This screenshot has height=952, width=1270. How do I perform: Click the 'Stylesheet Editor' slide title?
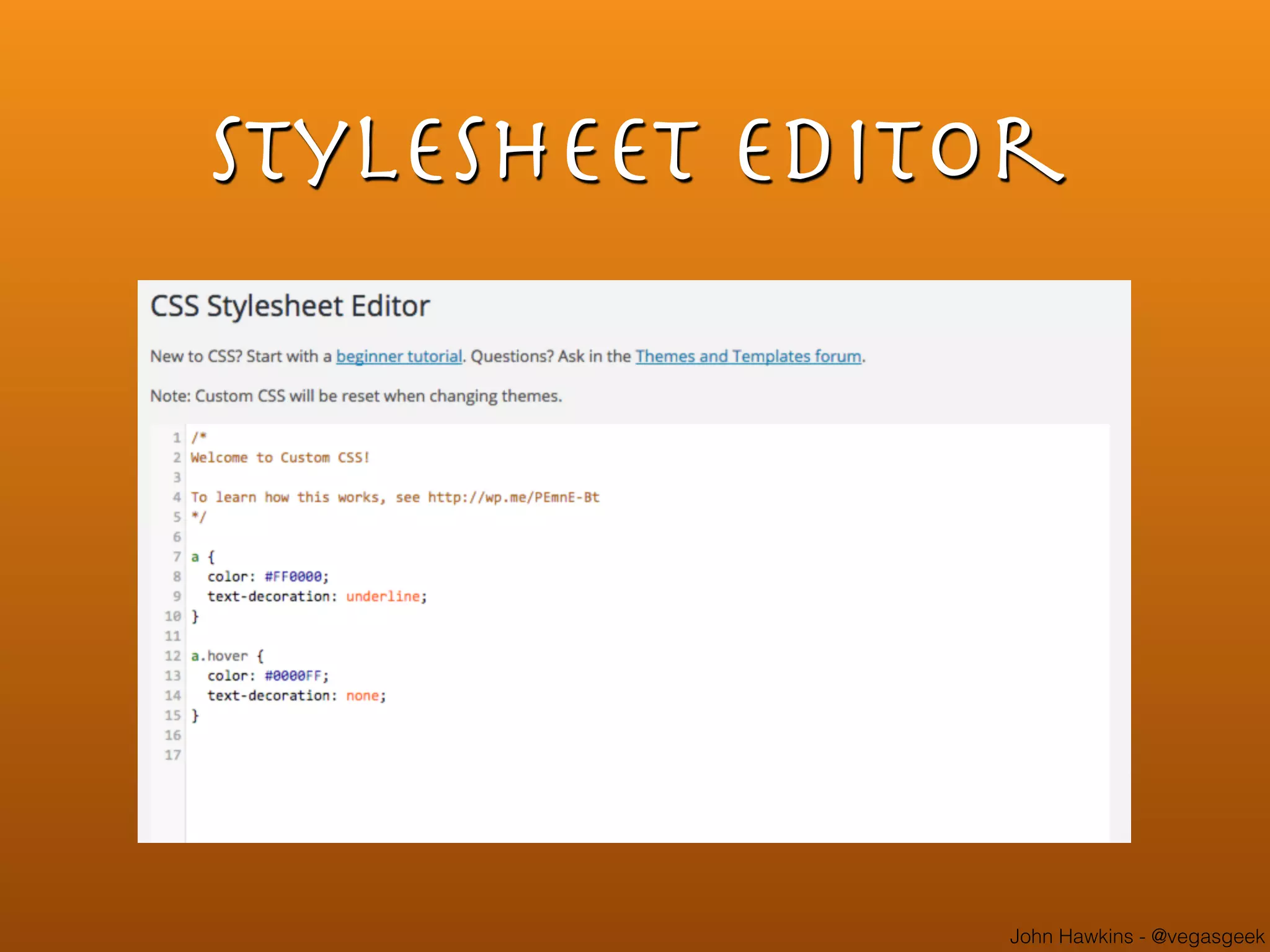coord(639,151)
